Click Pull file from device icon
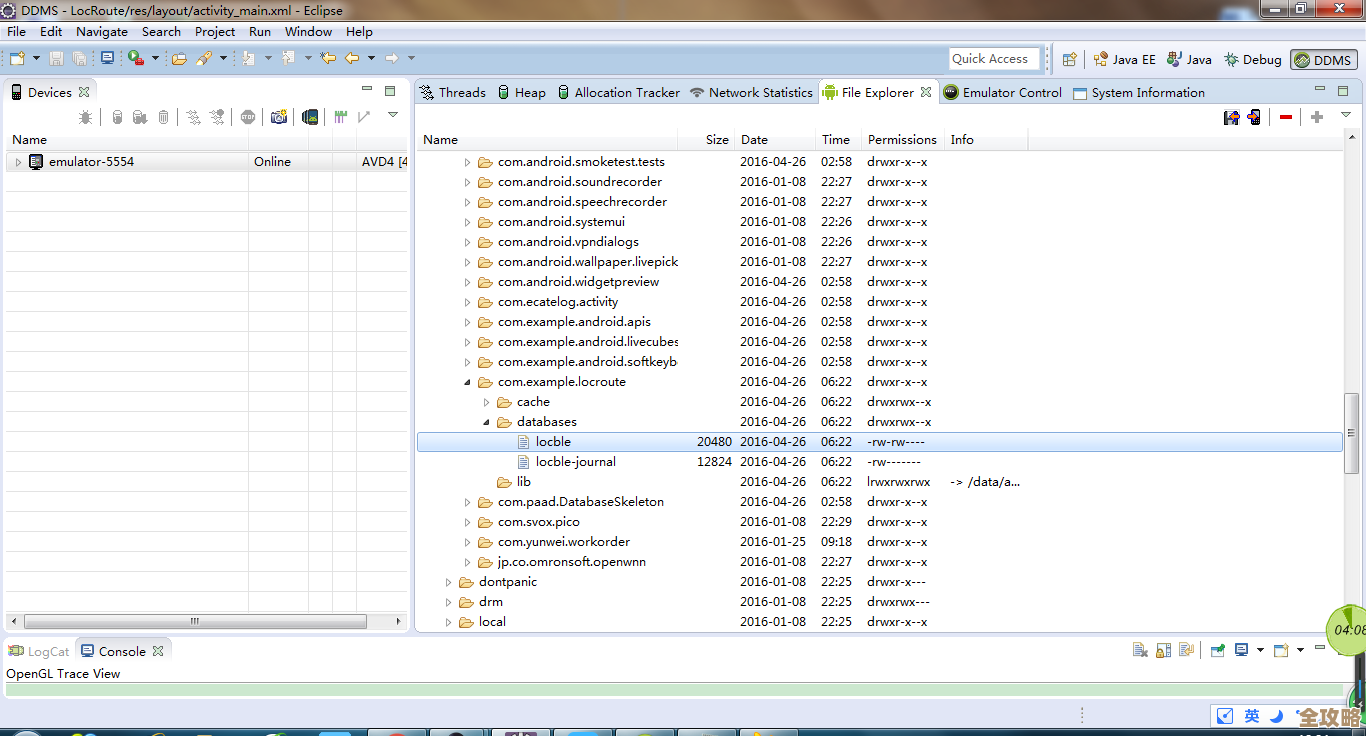 (1231, 117)
